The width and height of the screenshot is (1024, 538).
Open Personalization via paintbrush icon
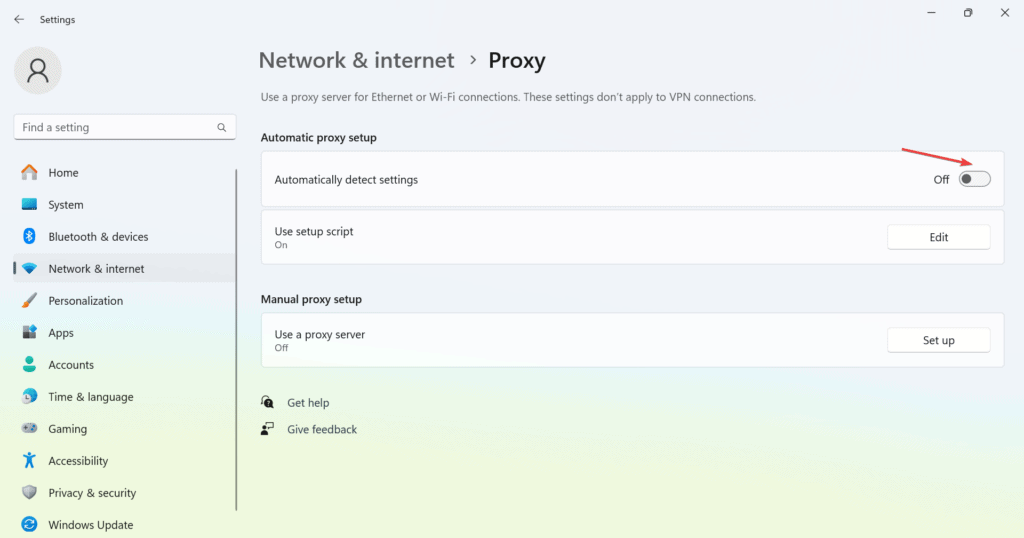tap(29, 301)
